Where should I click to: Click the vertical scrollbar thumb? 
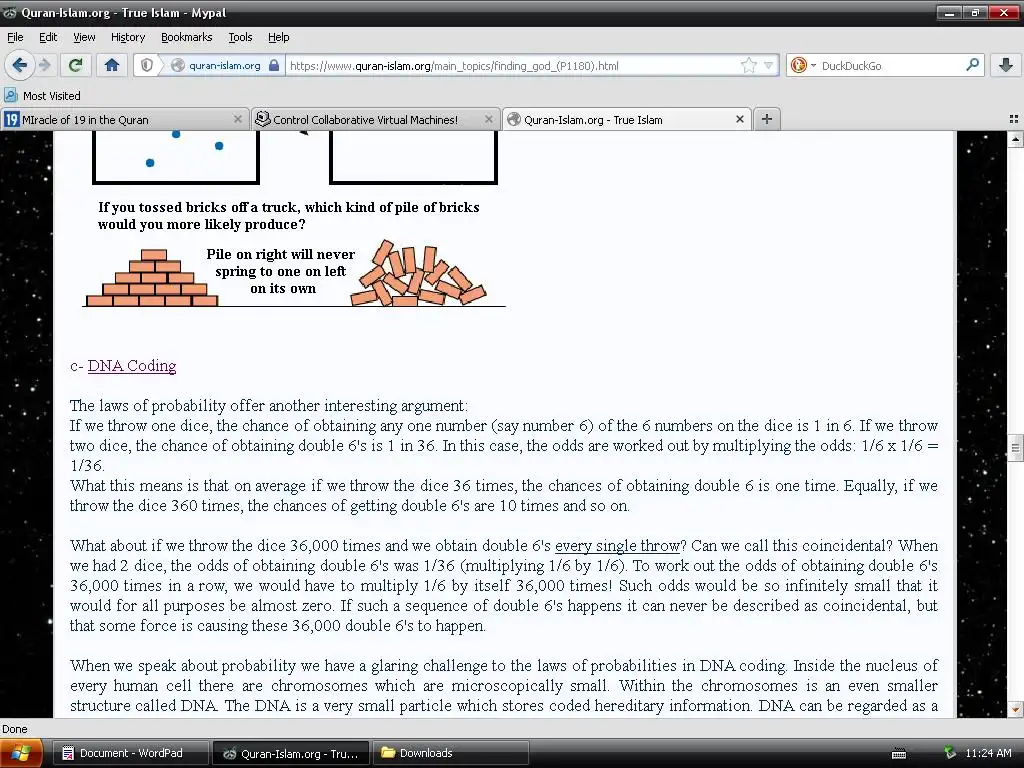(1015, 447)
